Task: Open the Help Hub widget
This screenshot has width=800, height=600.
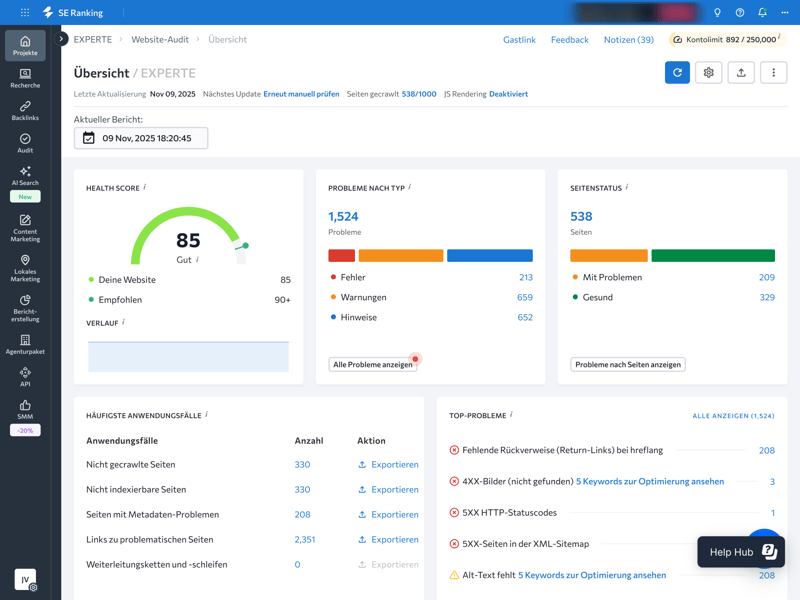Action: click(x=741, y=552)
